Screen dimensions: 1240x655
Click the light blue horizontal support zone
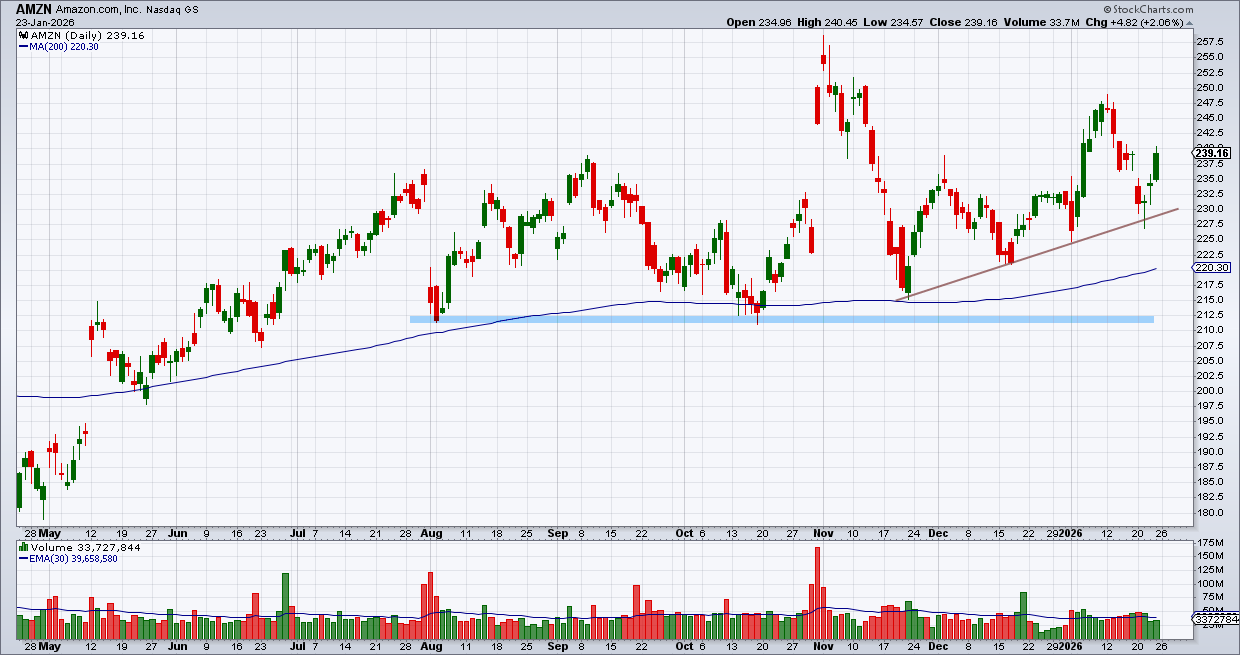click(782, 319)
